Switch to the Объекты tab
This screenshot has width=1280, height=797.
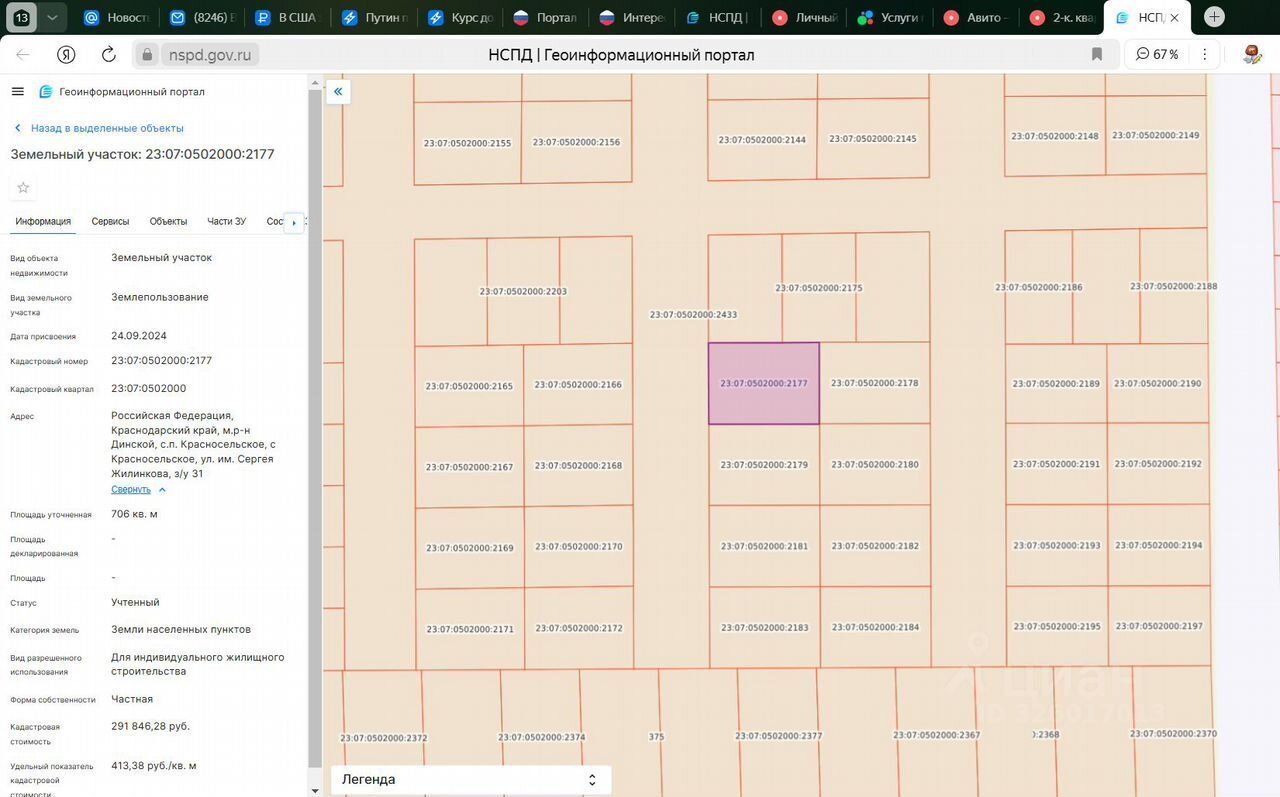click(168, 221)
